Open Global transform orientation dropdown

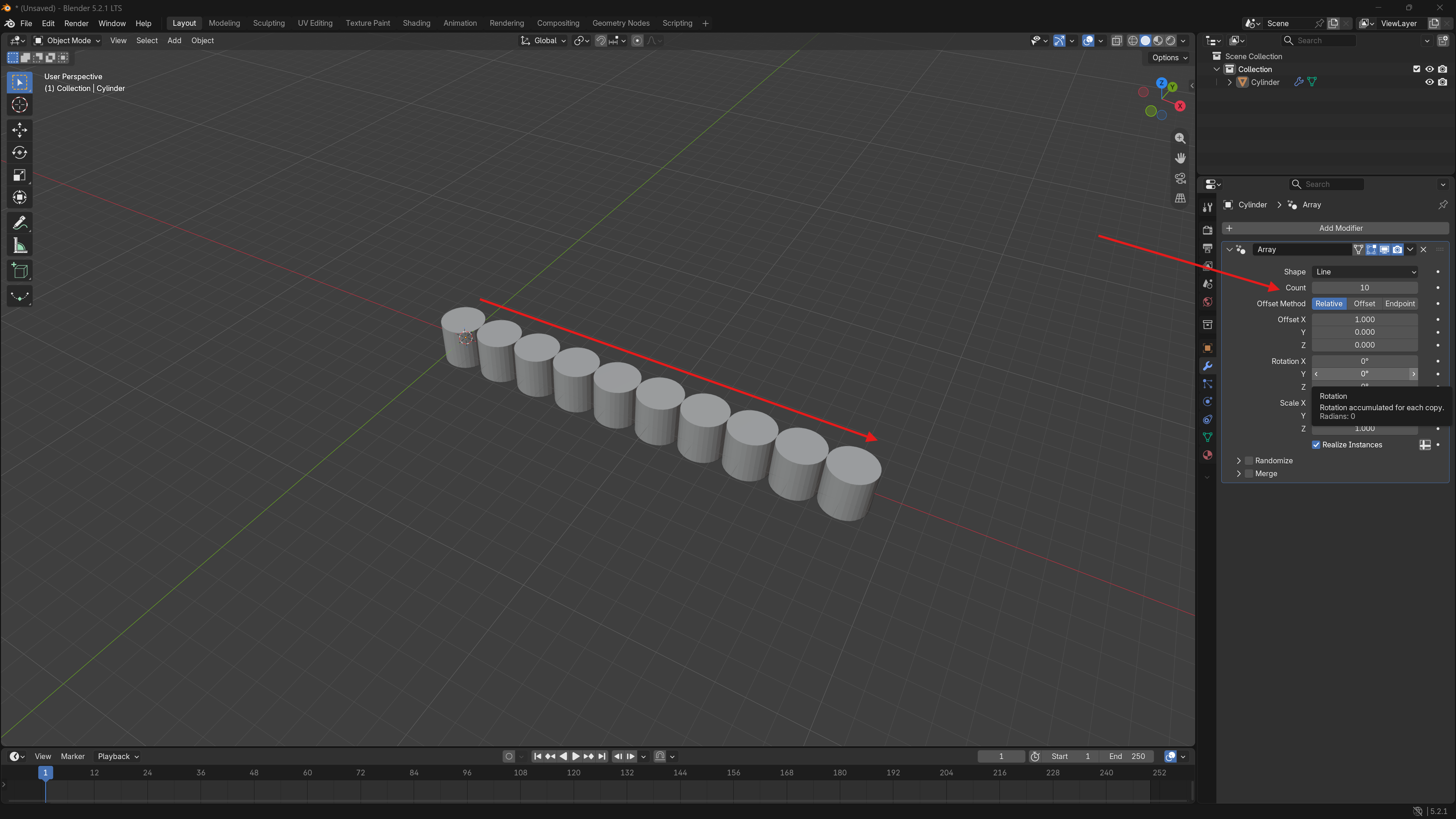(x=543, y=41)
